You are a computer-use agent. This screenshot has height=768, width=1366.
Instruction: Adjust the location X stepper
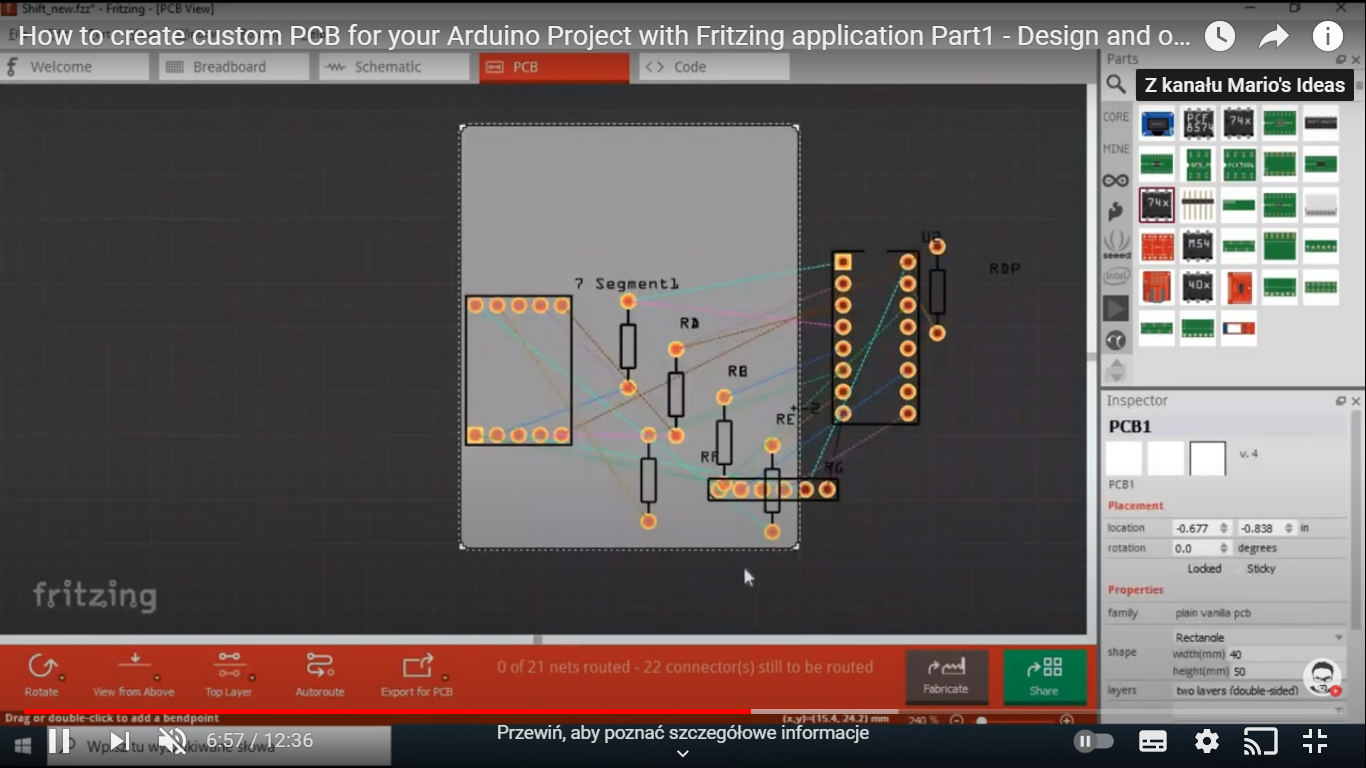tap(1224, 528)
